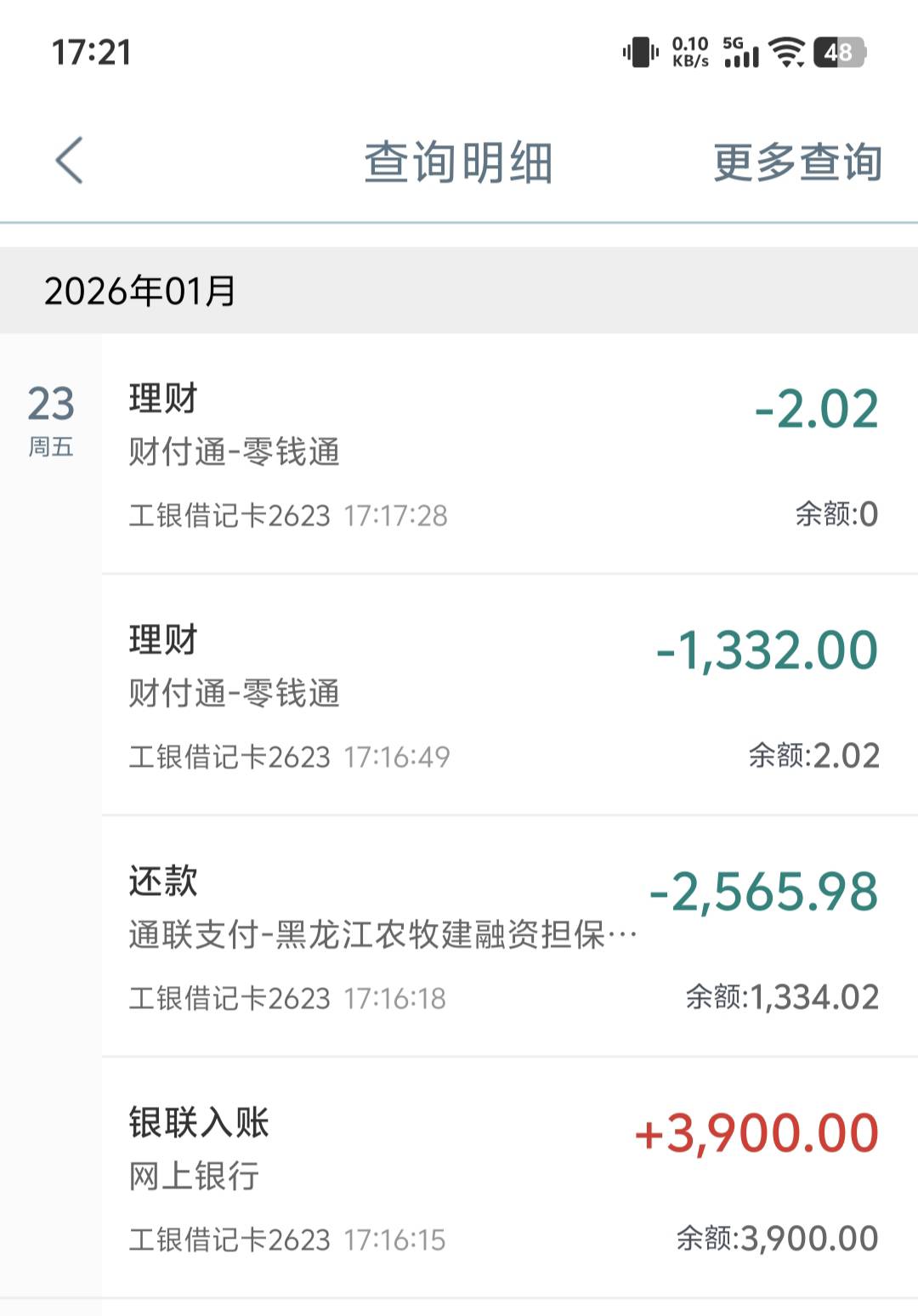Tap 网上银行 under 银联入账
The image size is (918, 1316).
click(194, 1177)
